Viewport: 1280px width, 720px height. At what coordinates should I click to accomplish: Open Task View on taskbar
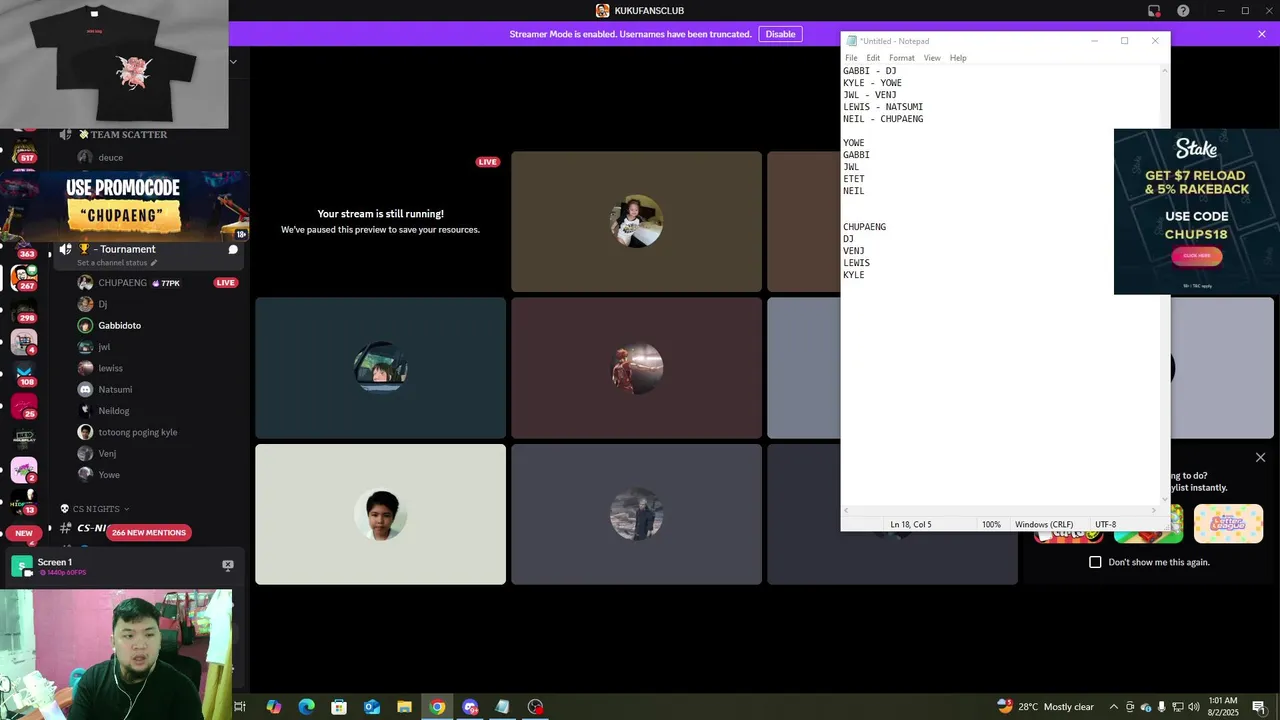click(240, 707)
